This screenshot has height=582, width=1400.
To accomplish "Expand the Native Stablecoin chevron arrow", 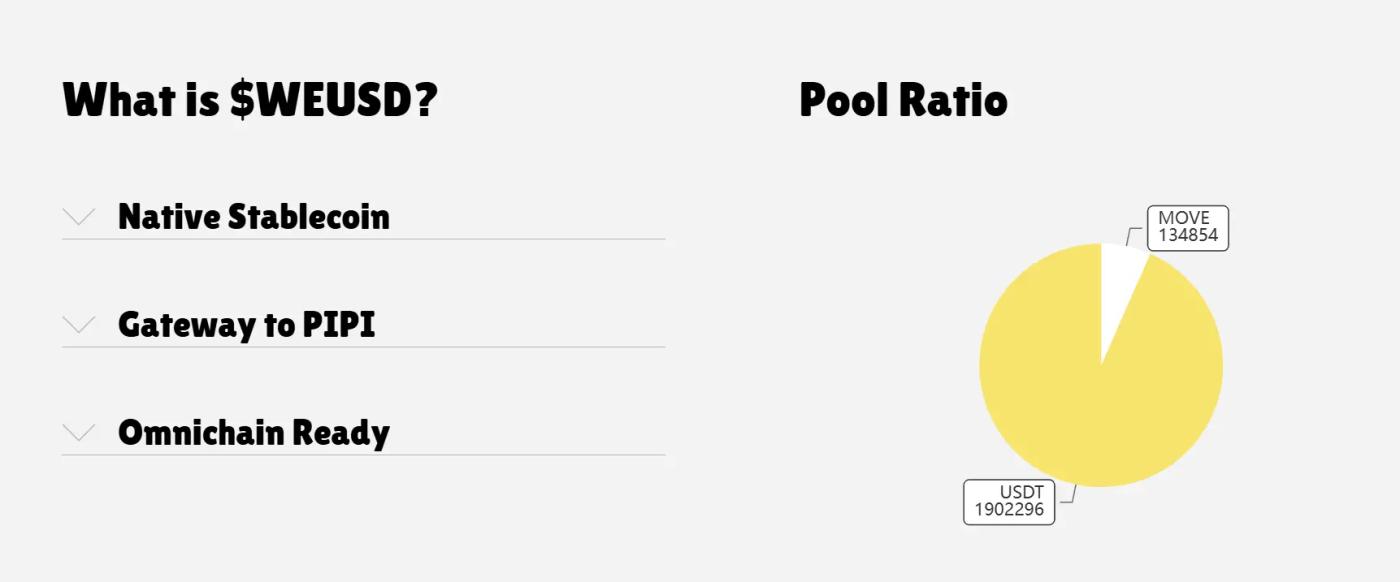I will coord(79,216).
